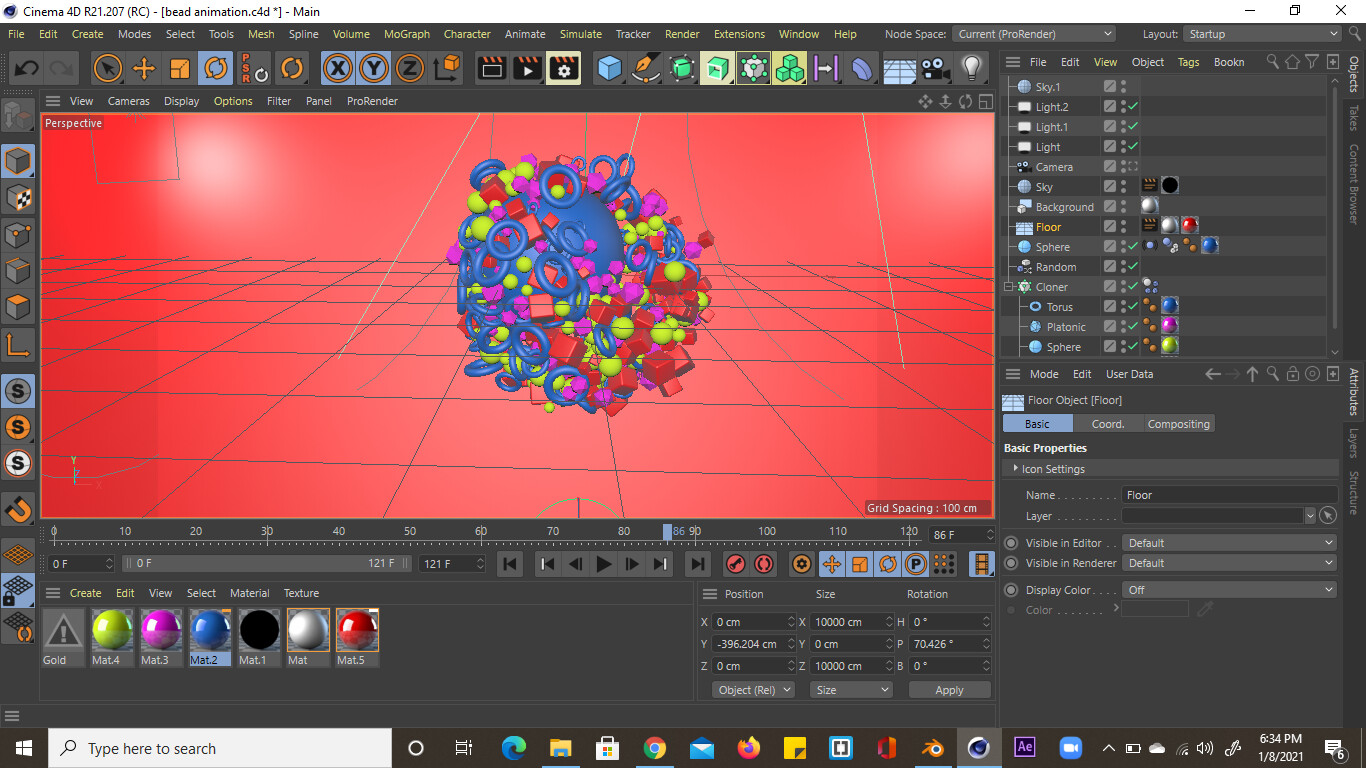The height and width of the screenshot is (768, 1366).
Task: Switch to the Coord. tab in Attributes
Action: click(x=1108, y=423)
